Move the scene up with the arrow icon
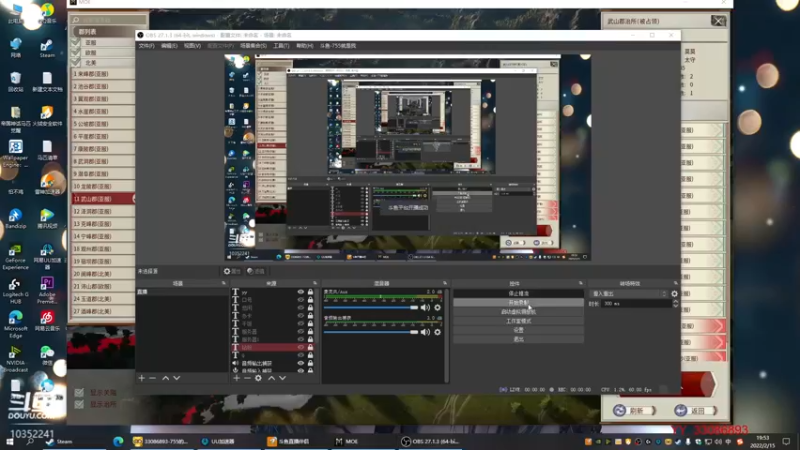800x450 pixels. [x=165, y=378]
